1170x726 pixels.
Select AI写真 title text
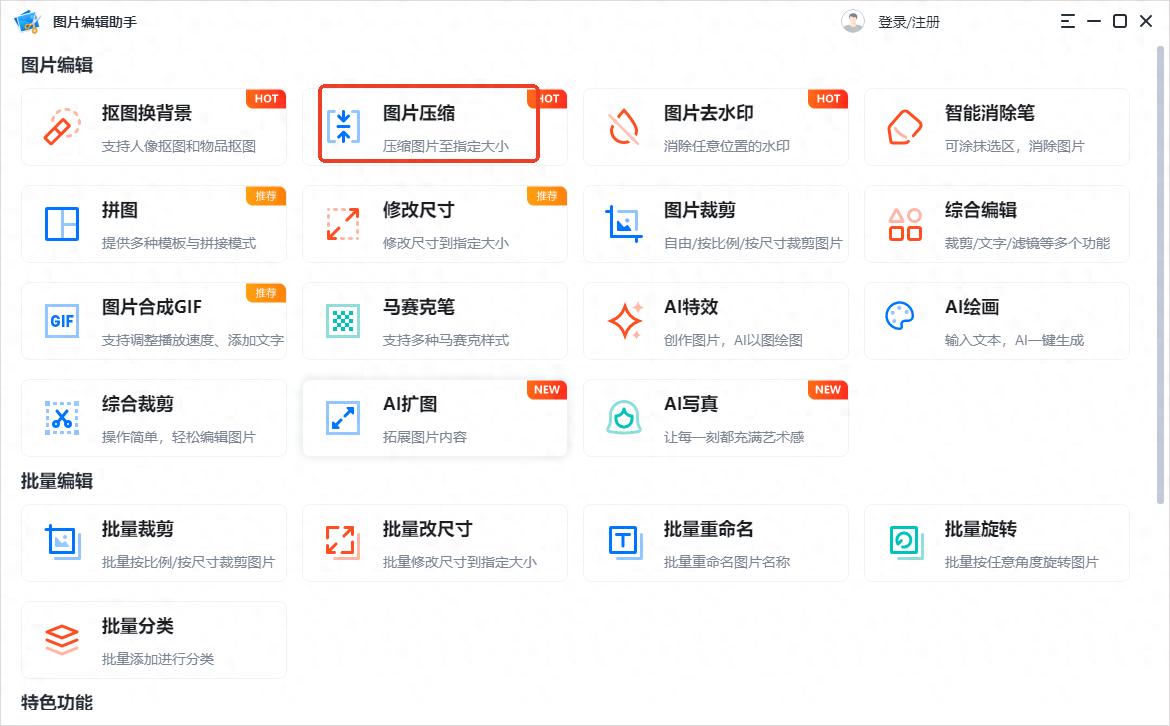tap(691, 404)
